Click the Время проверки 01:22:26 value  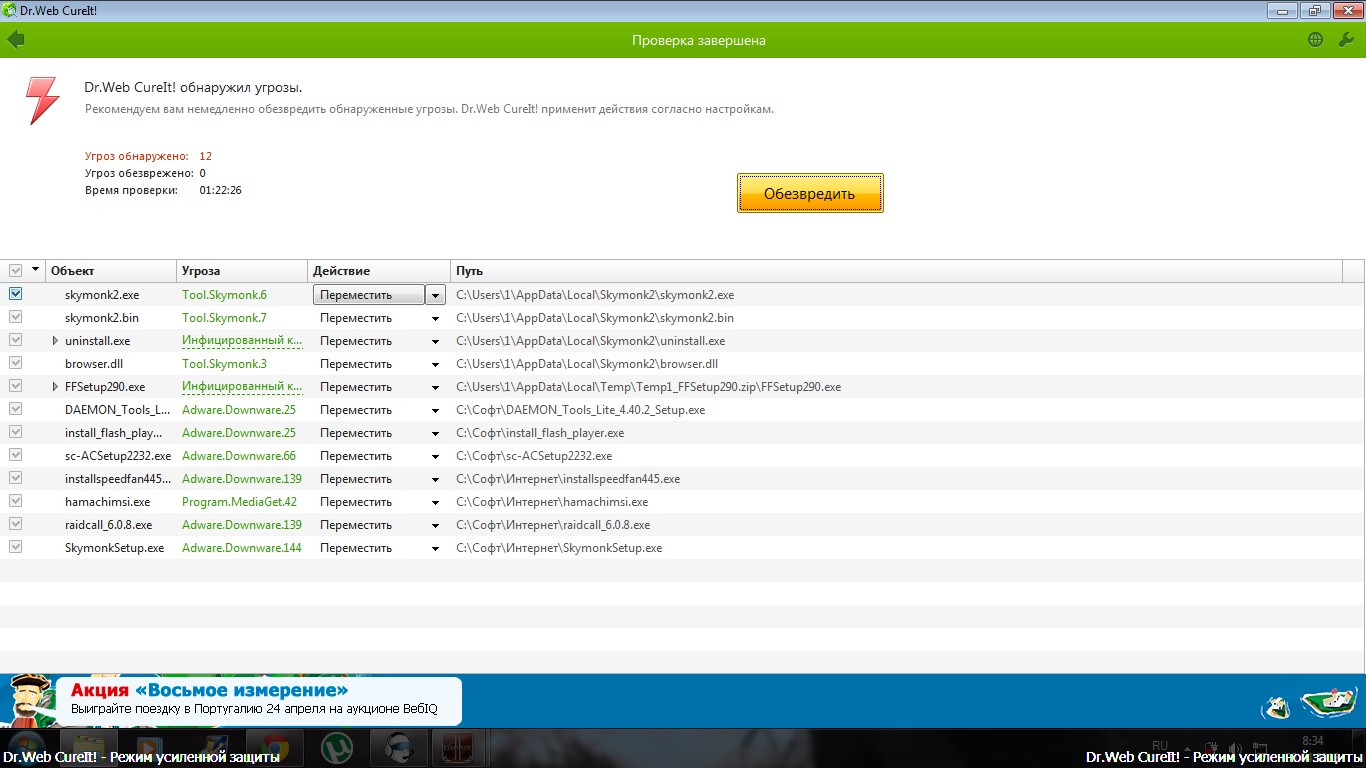click(220, 190)
